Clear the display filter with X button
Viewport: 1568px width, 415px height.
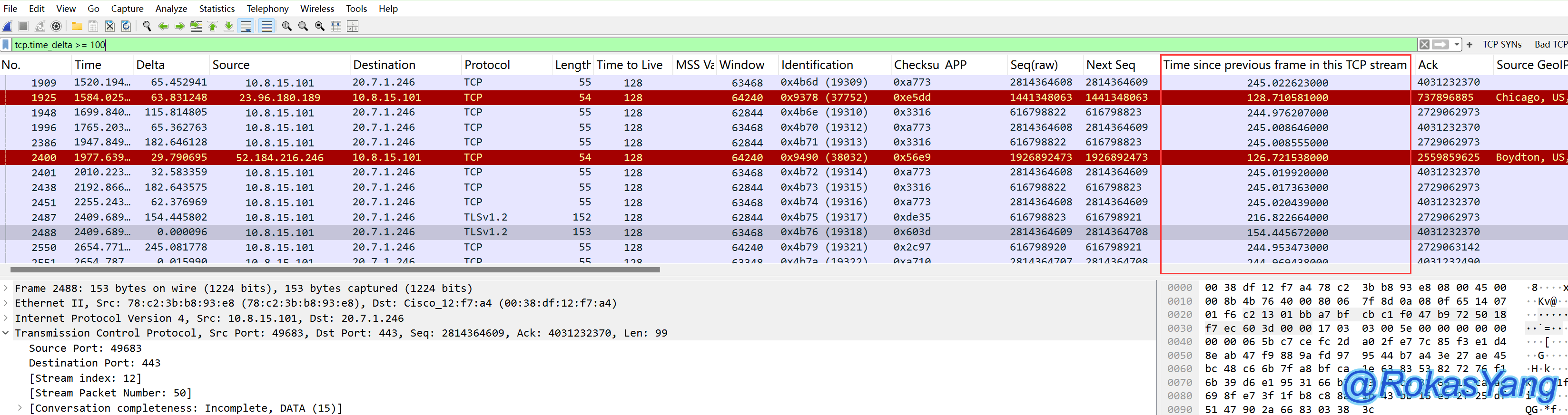point(1424,44)
